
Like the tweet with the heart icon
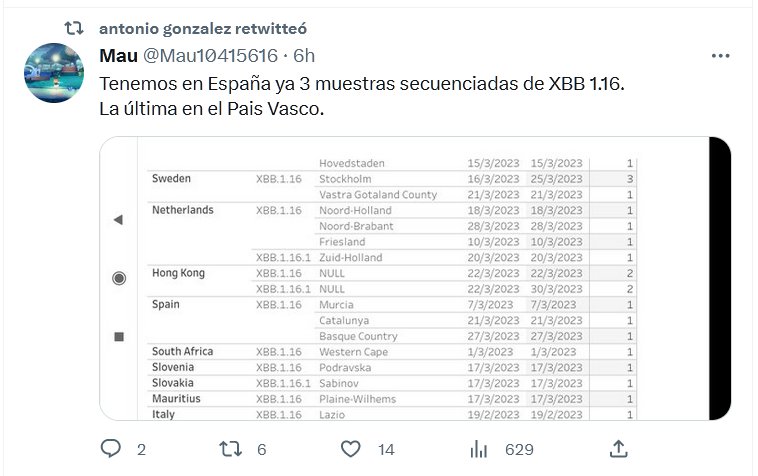tap(351, 449)
